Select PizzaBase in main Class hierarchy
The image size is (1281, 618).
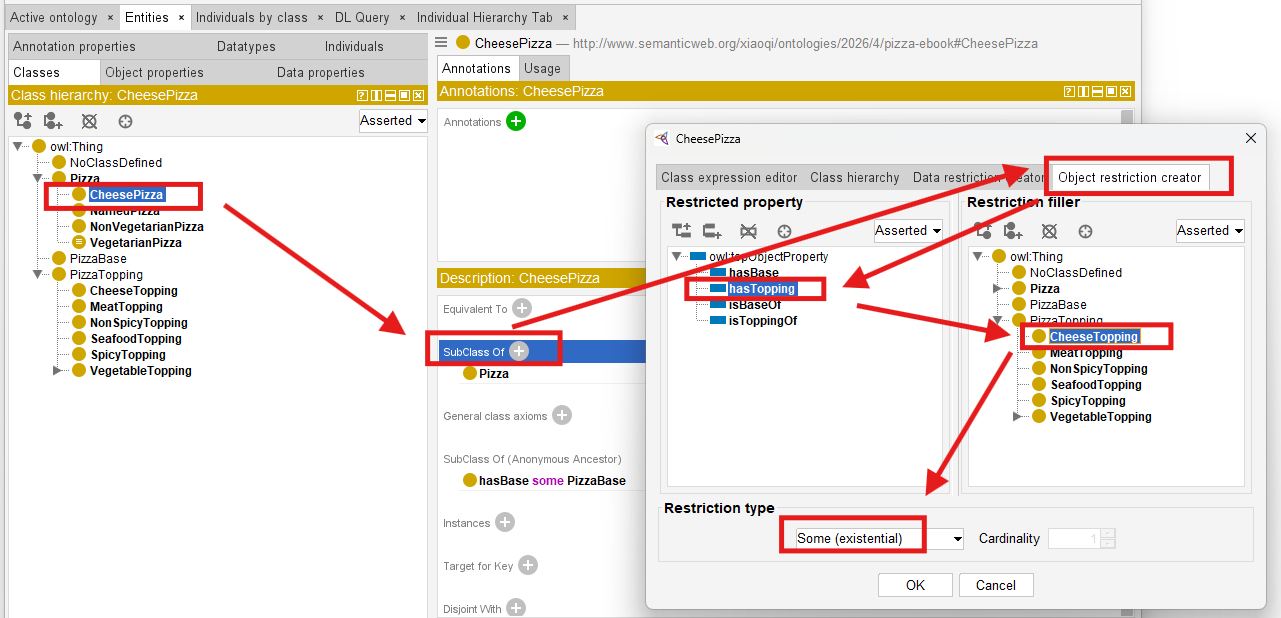[x=98, y=258]
